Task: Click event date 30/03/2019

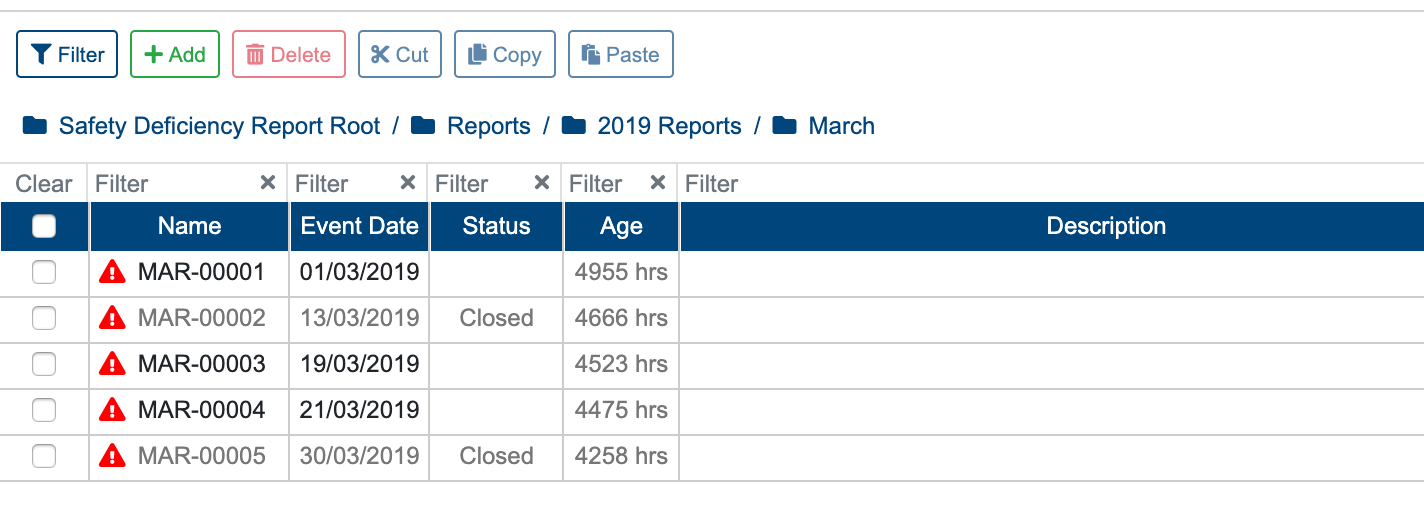Action: click(359, 456)
